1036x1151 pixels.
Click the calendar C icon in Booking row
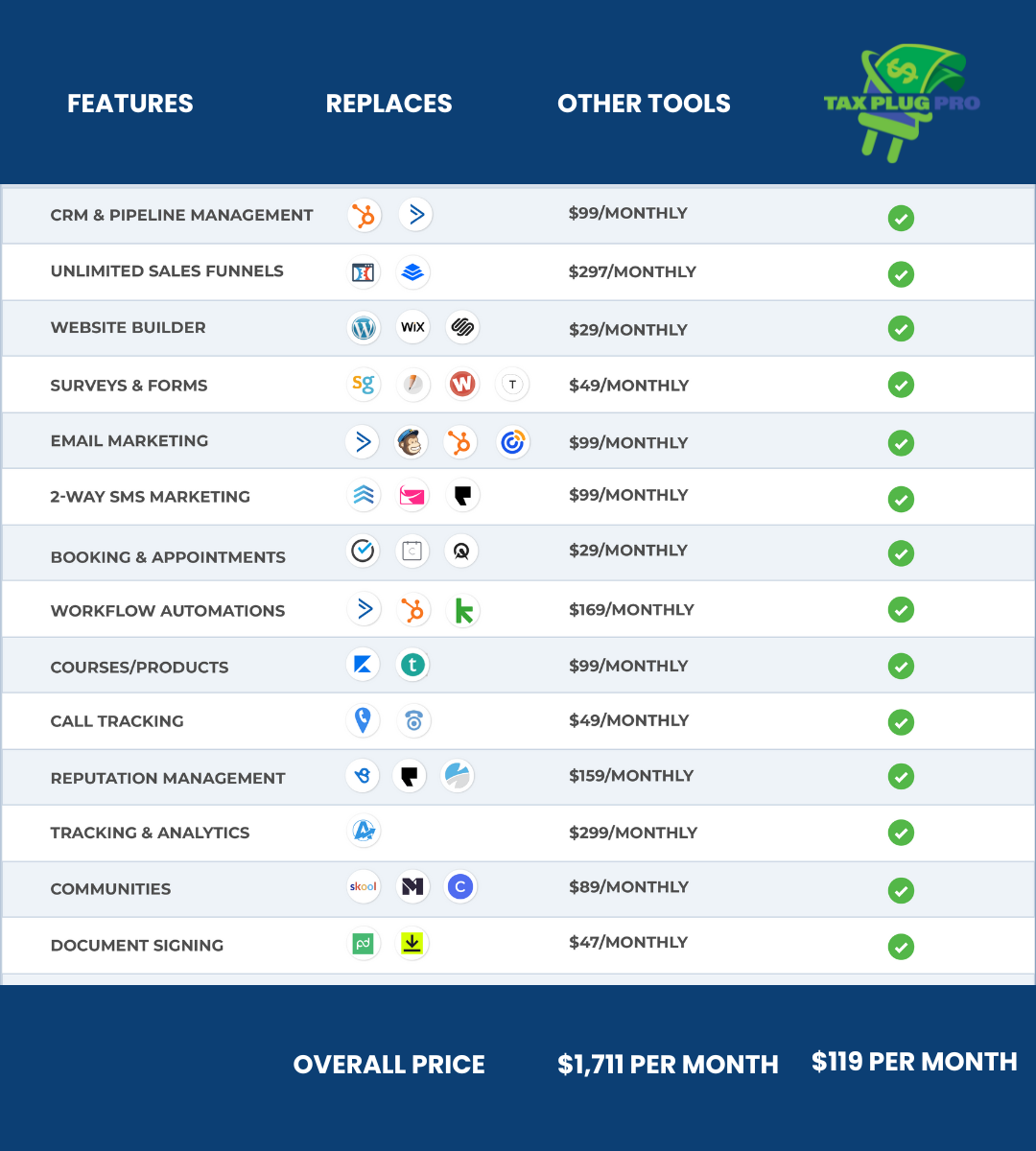pos(412,551)
